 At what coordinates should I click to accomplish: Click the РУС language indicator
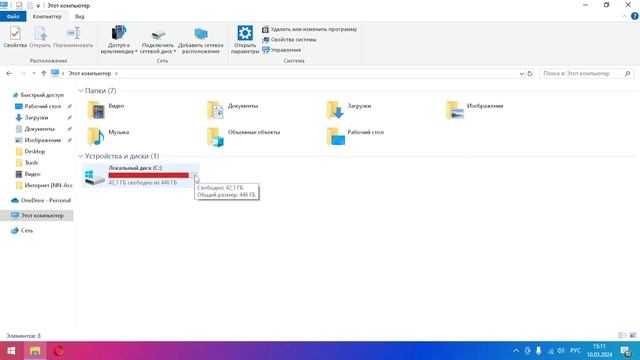pos(575,351)
